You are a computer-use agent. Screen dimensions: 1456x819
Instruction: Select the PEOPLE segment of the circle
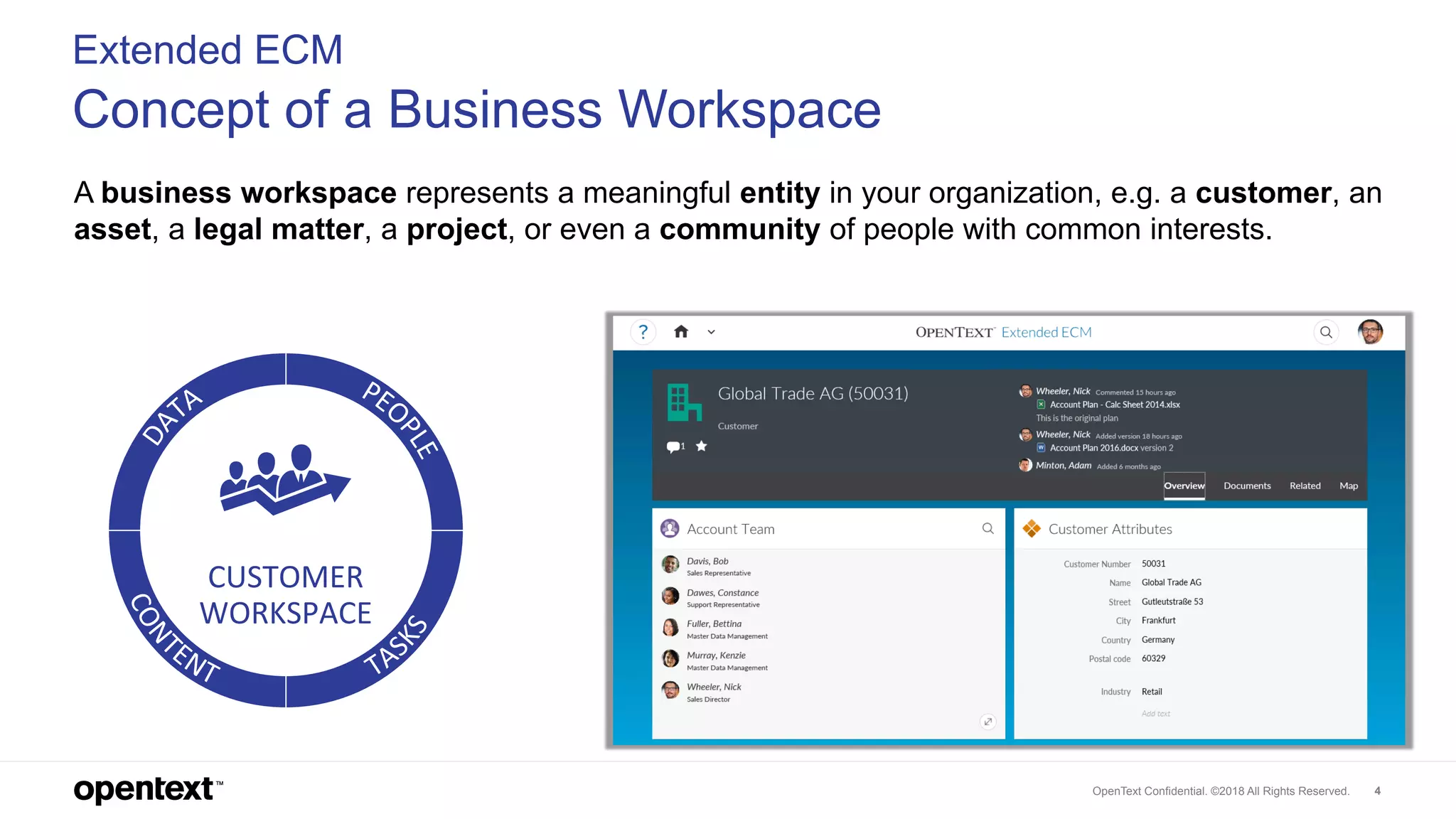[400, 419]
